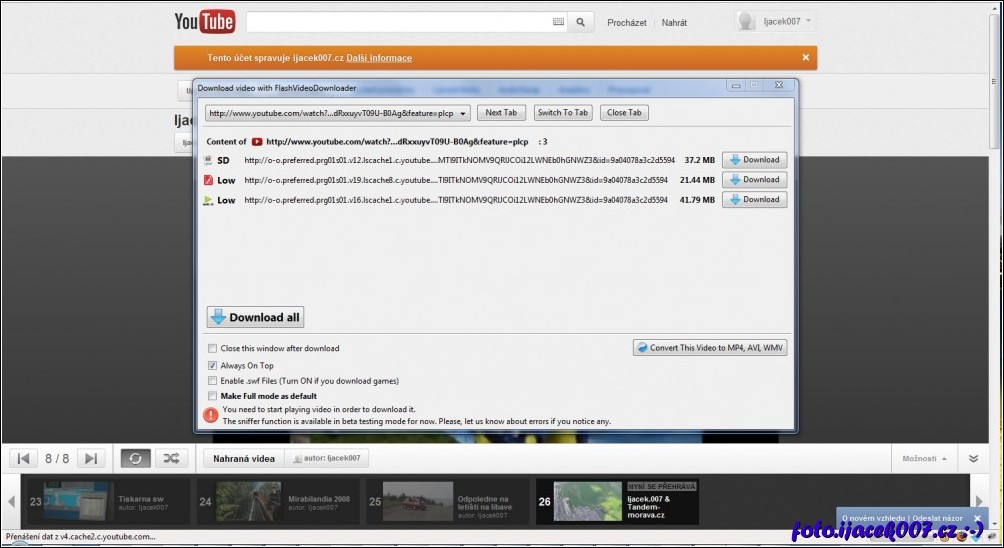This screenshot has height=548, width=1004.
Task: Click the search magnifier button
Action: pos(582,22)
